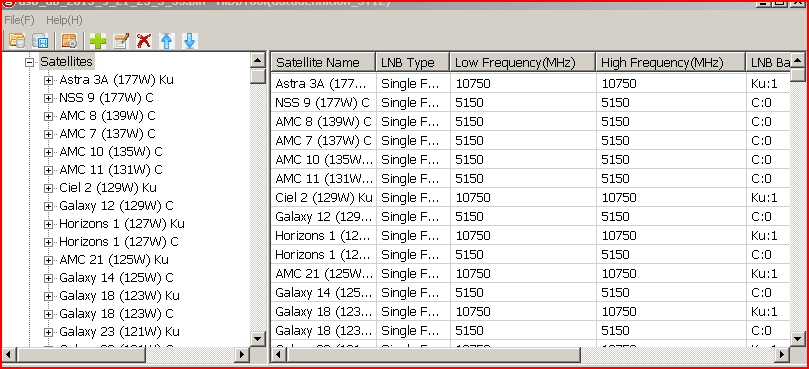Sort by Low Frequency(MHz) column header

(523, 62)
